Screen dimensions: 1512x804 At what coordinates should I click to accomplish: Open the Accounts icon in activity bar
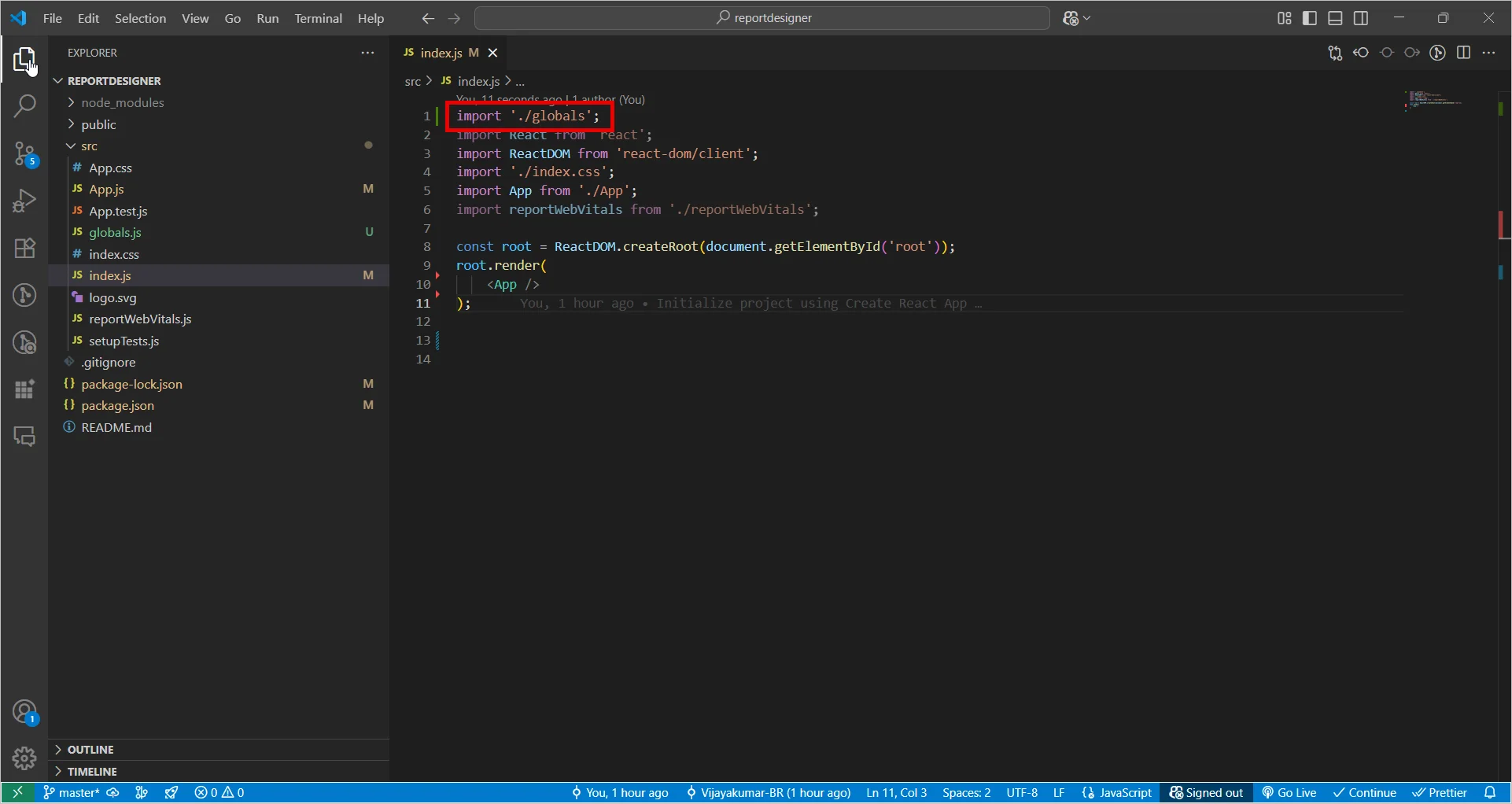click(x=24, y=712)
